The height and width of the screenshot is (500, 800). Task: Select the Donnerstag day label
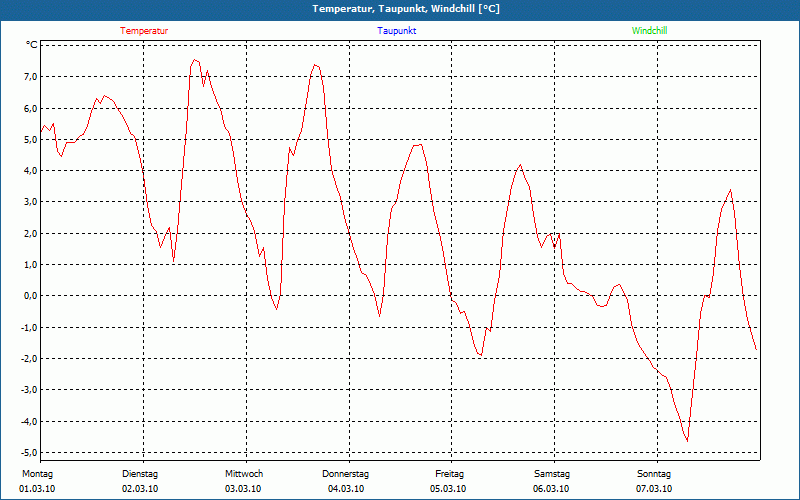345,474
